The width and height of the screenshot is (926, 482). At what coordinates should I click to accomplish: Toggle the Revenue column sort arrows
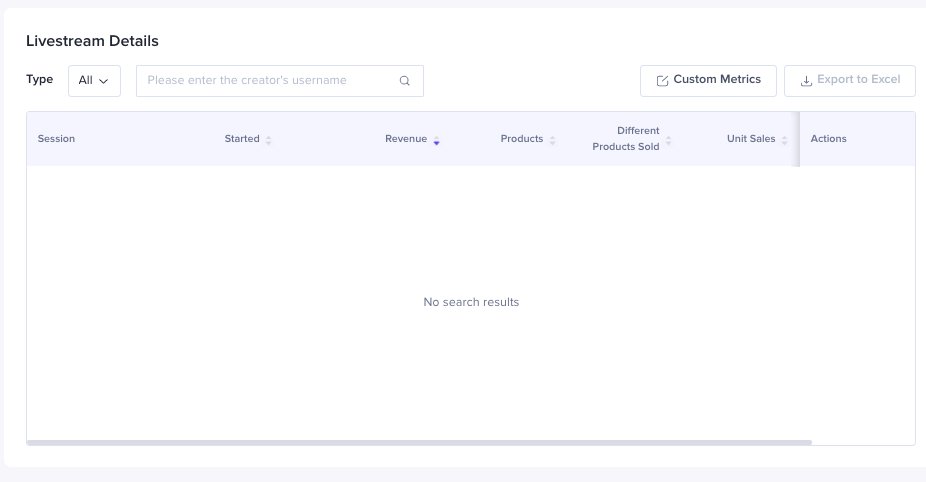(x=436, y=140)
